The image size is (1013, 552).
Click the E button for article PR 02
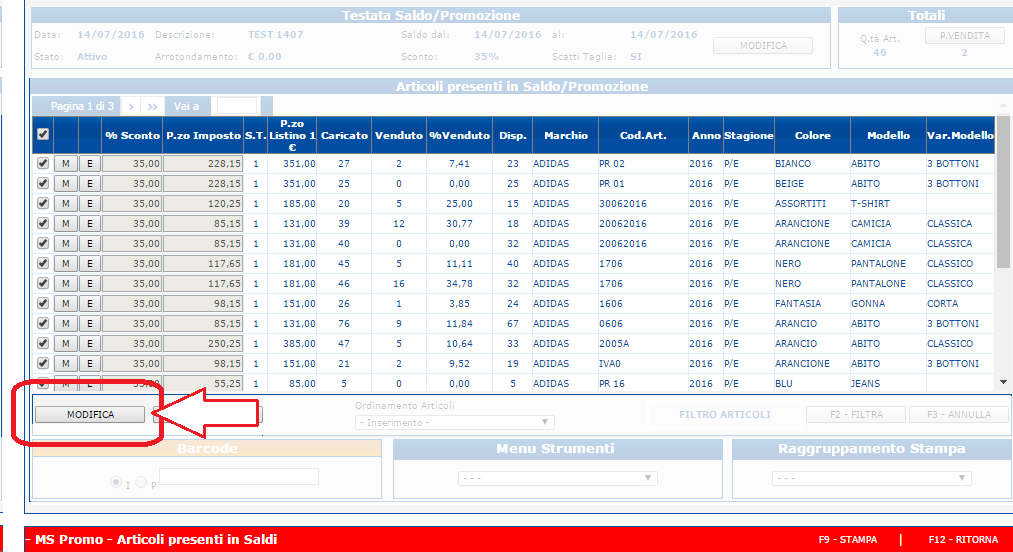90,164
